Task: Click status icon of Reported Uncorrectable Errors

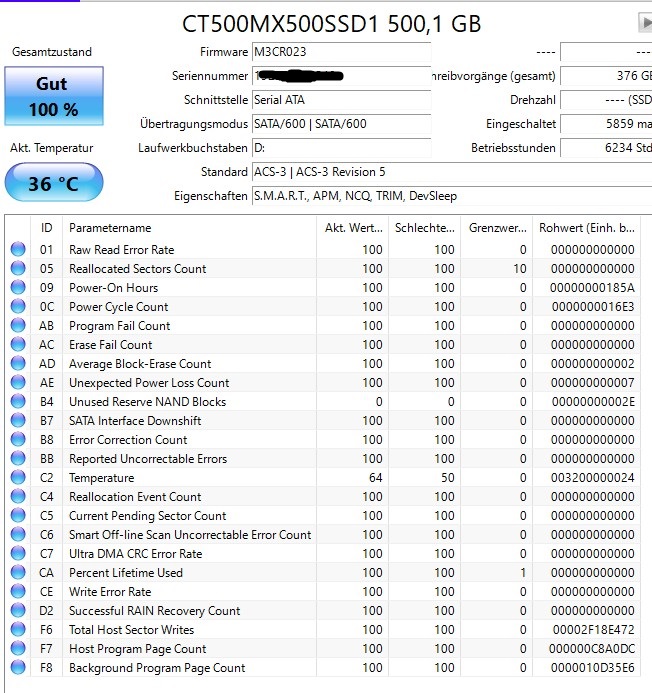Action: [x=18, y=458]
